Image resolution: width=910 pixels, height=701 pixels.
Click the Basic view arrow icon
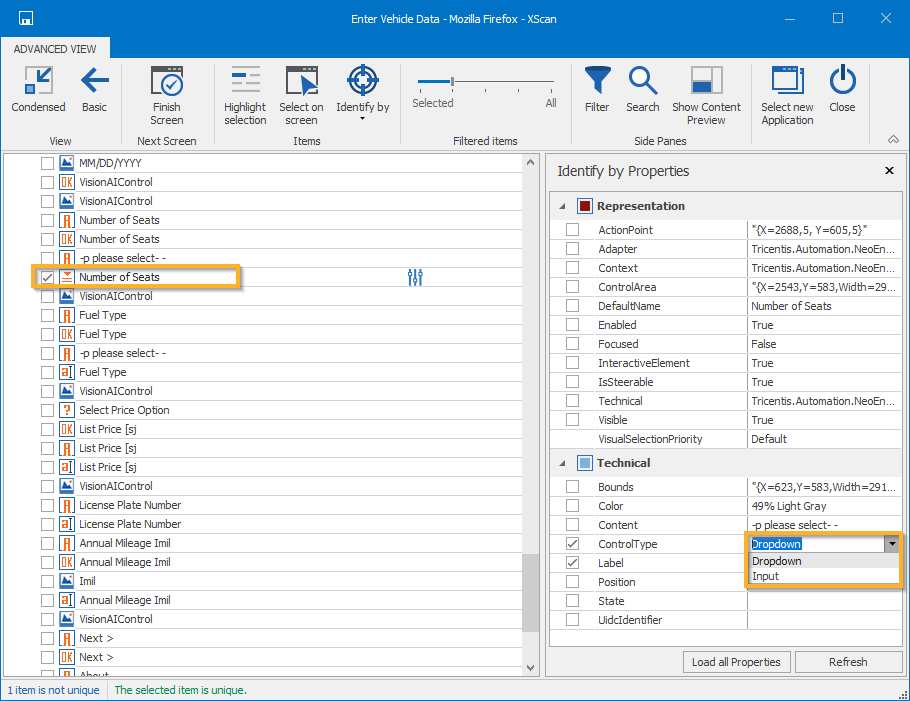coord(94,82)
